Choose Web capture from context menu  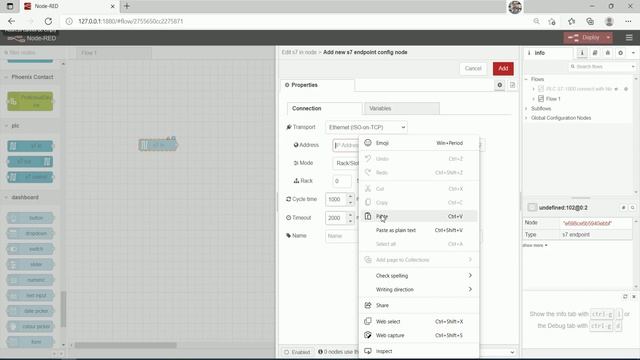coord(419,335)
